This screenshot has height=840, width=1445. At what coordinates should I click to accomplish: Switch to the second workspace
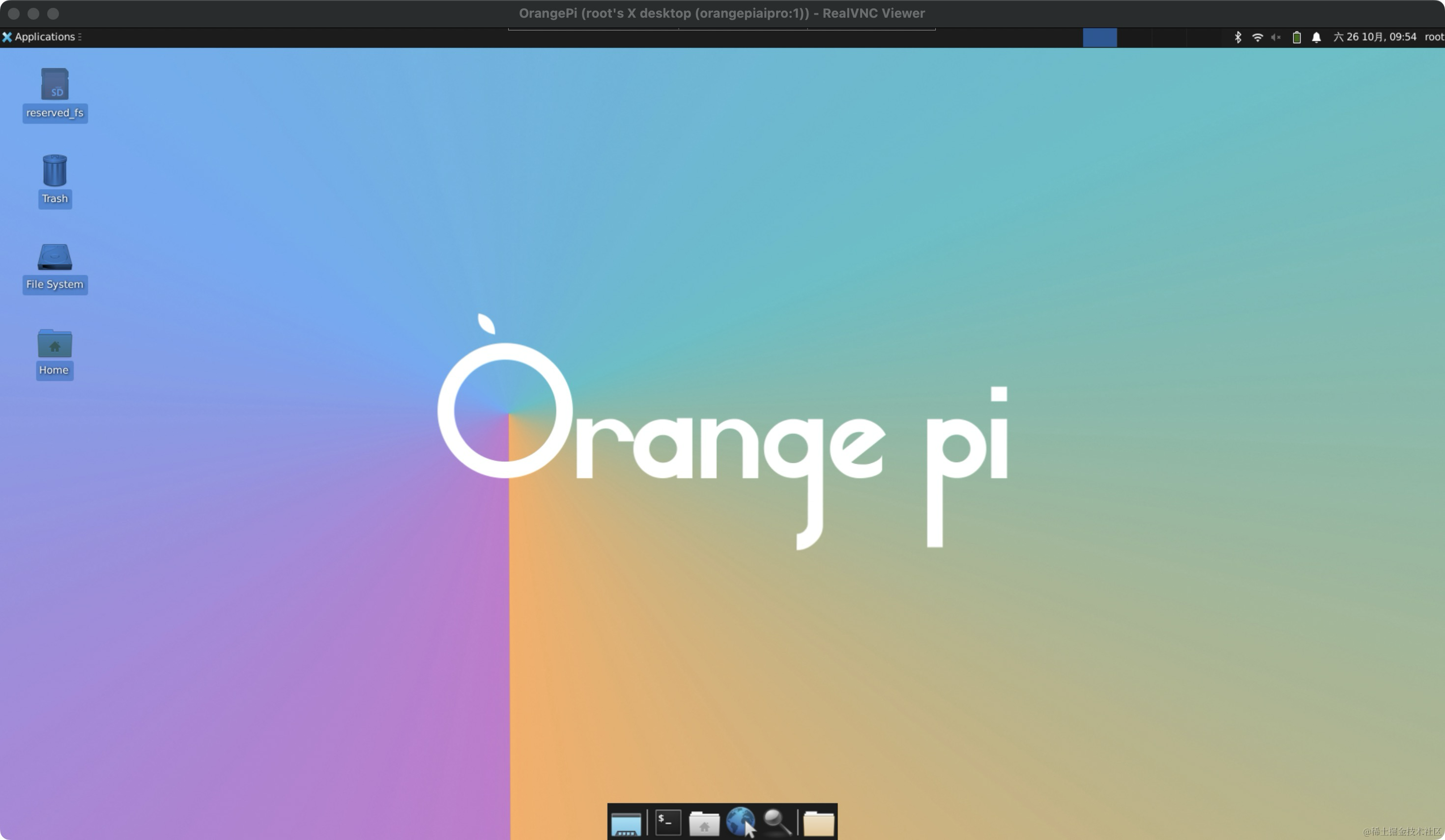pyautogui.click(x=1133, y=38)
